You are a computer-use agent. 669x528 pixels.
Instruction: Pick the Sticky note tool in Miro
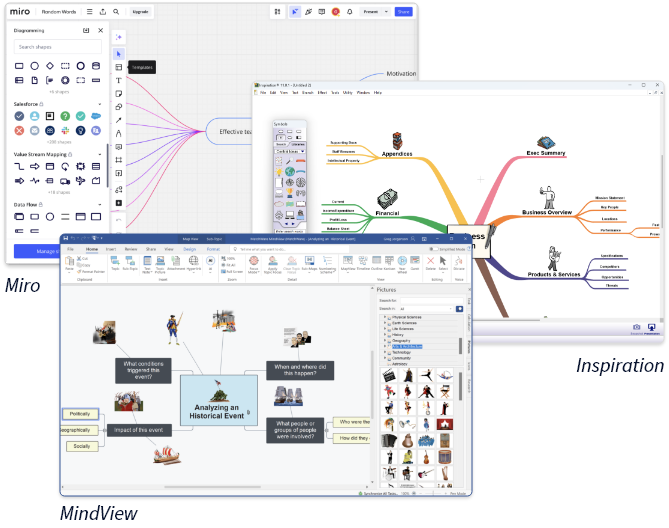[119, 93]
